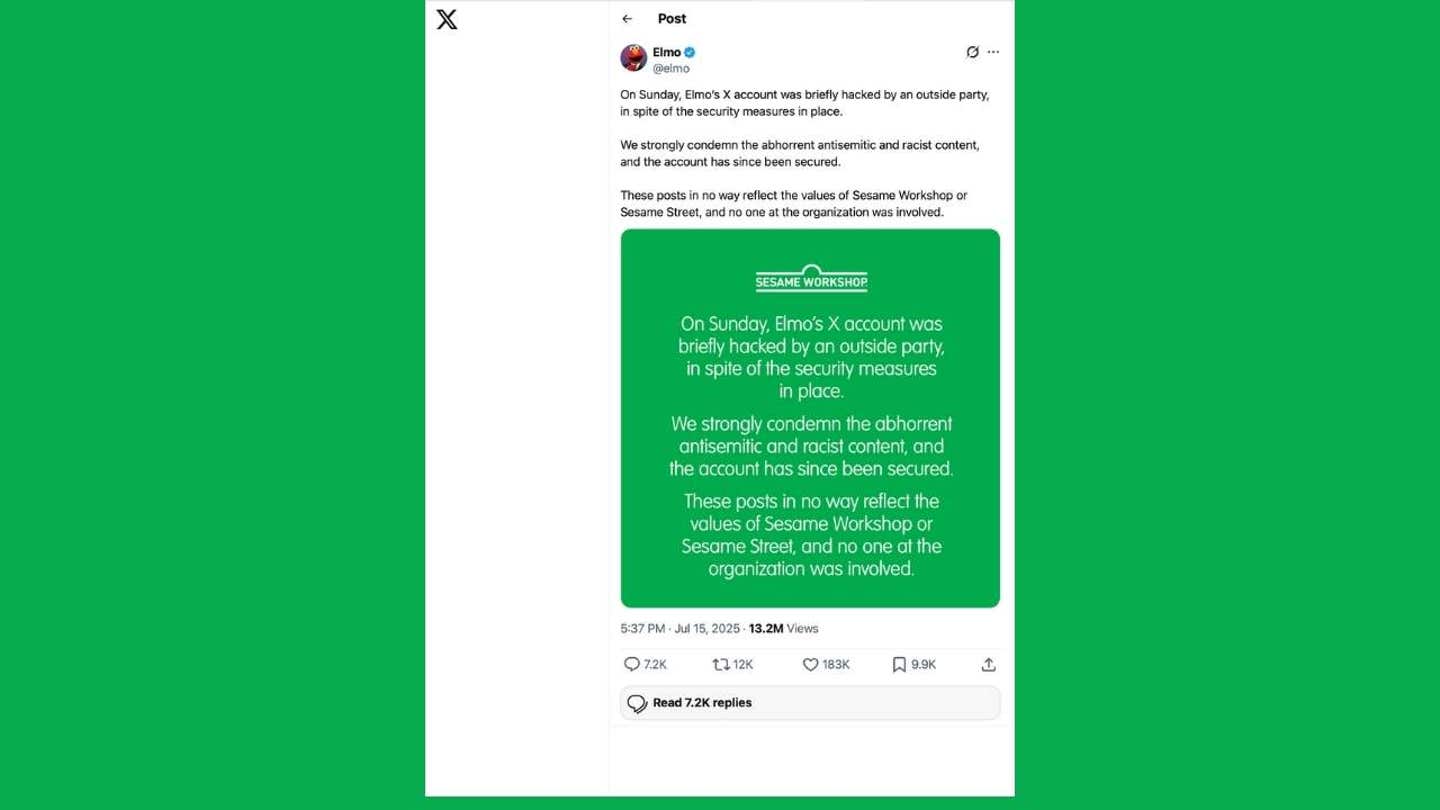Click the chat bubbles icon in replies button
1440x810 pixels.
pyautogui.click(x=637, y=703)
